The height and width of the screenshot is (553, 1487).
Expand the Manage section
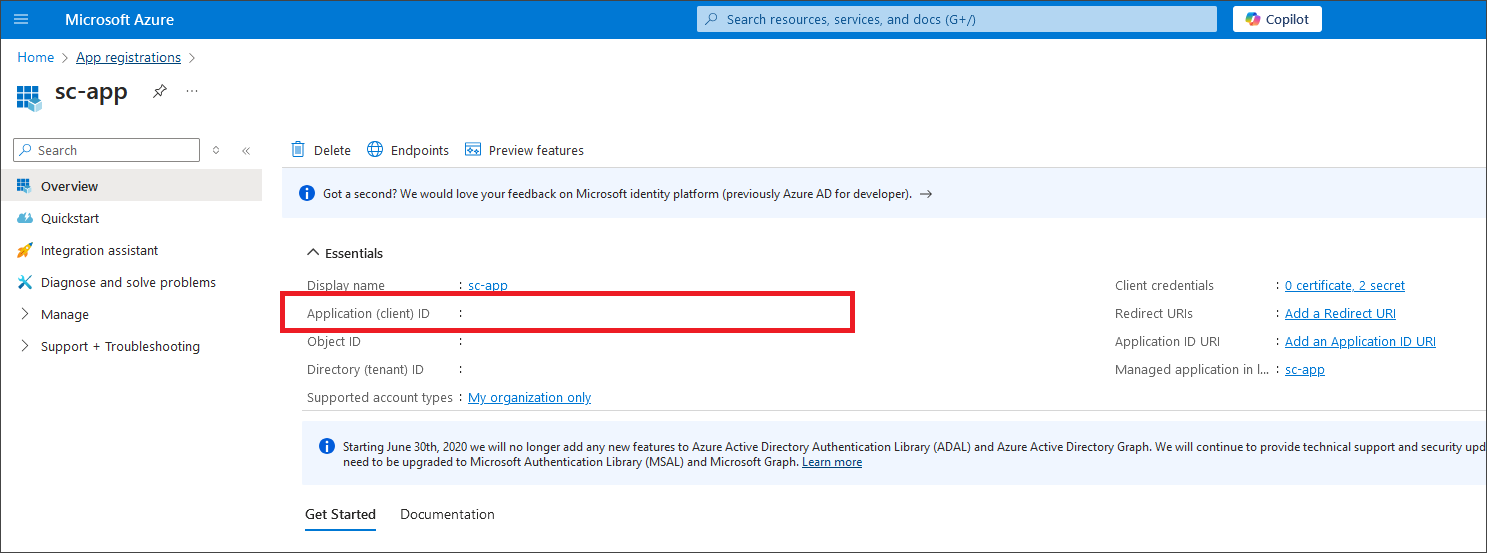(x=65, y=314)
